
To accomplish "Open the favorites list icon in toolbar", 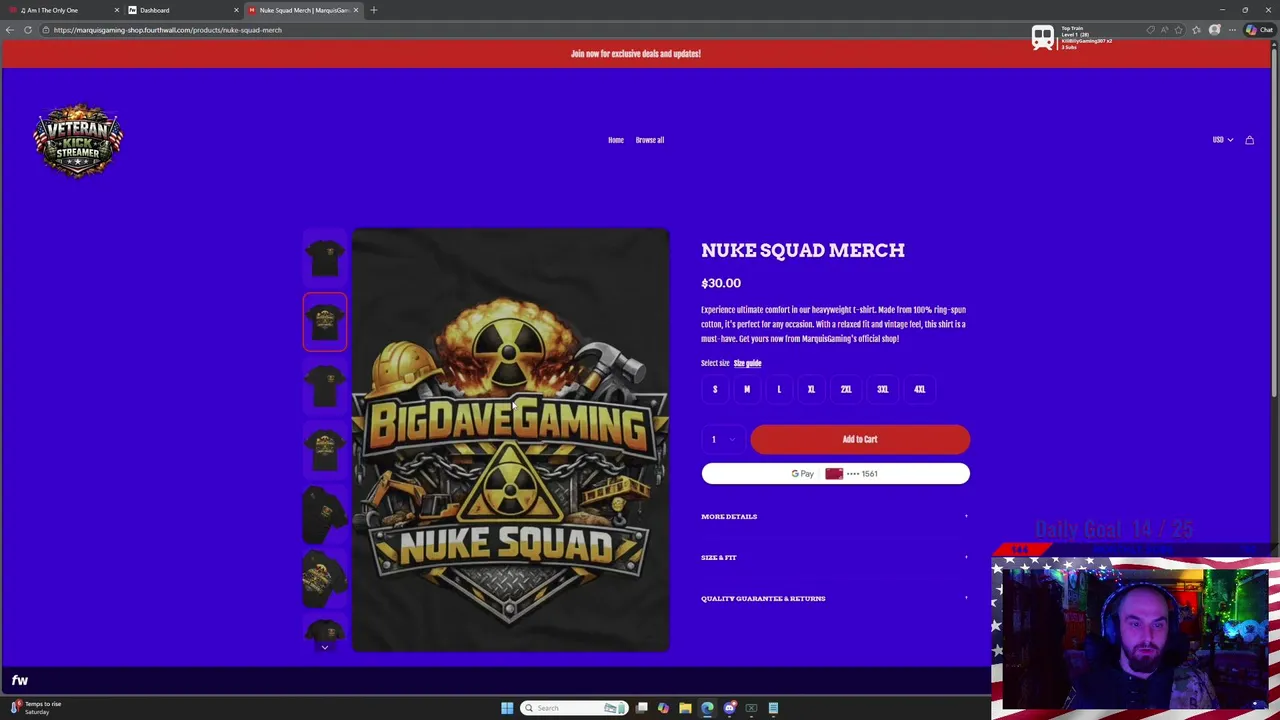I will coord(1196,30).
